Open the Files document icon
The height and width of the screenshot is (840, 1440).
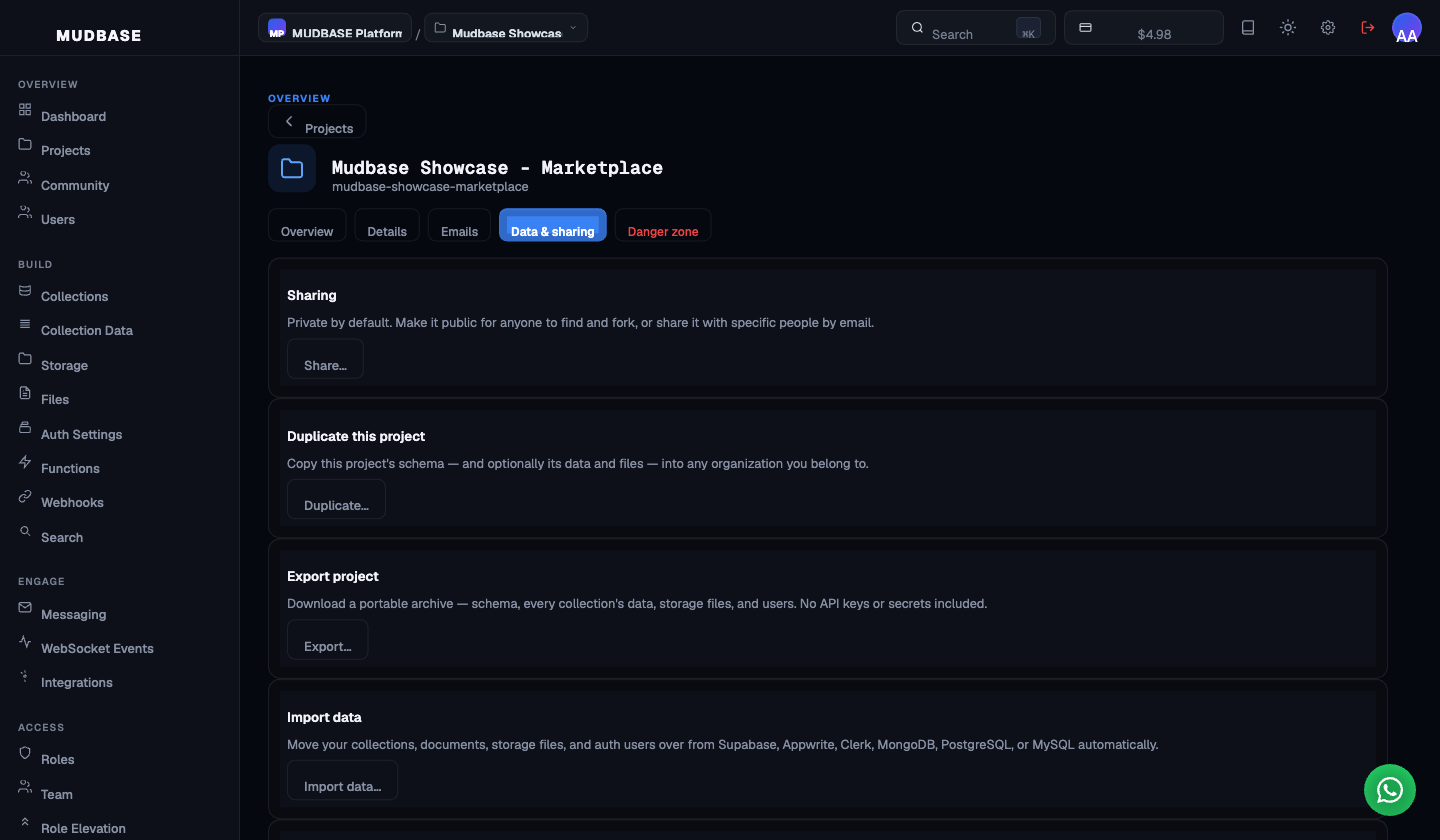point(25,393)
